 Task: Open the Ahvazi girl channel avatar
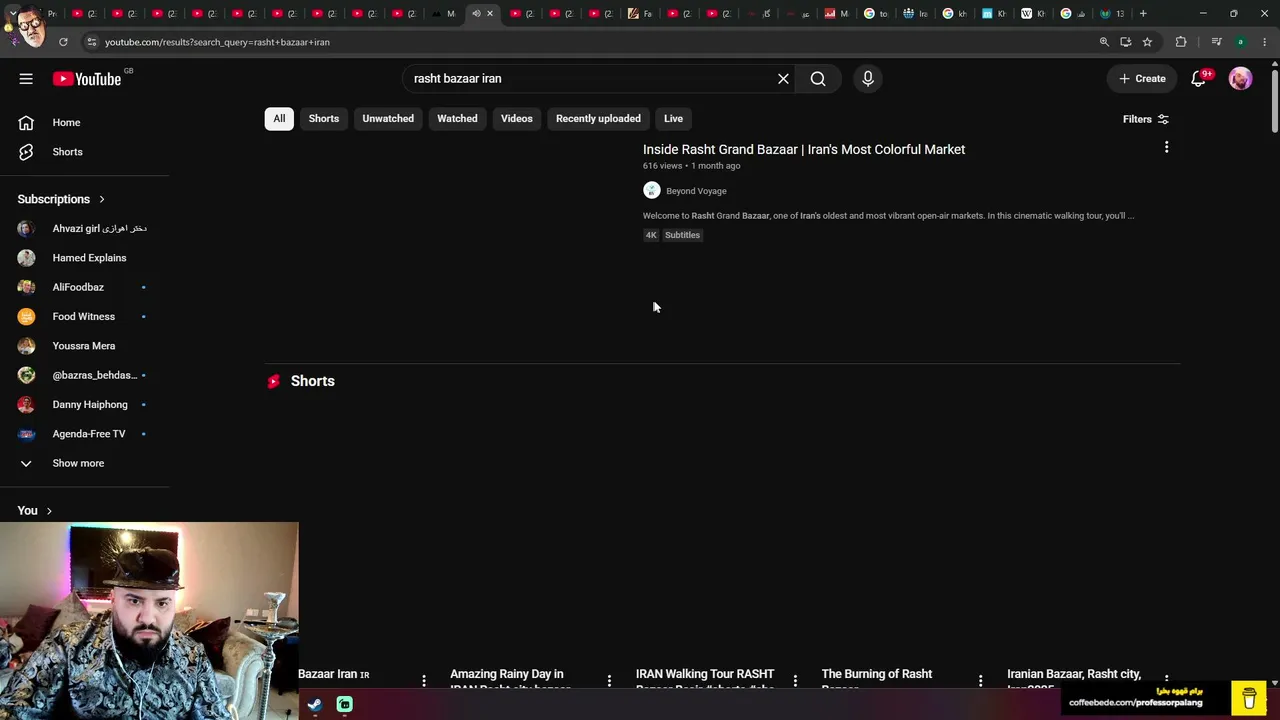point(26,228)
